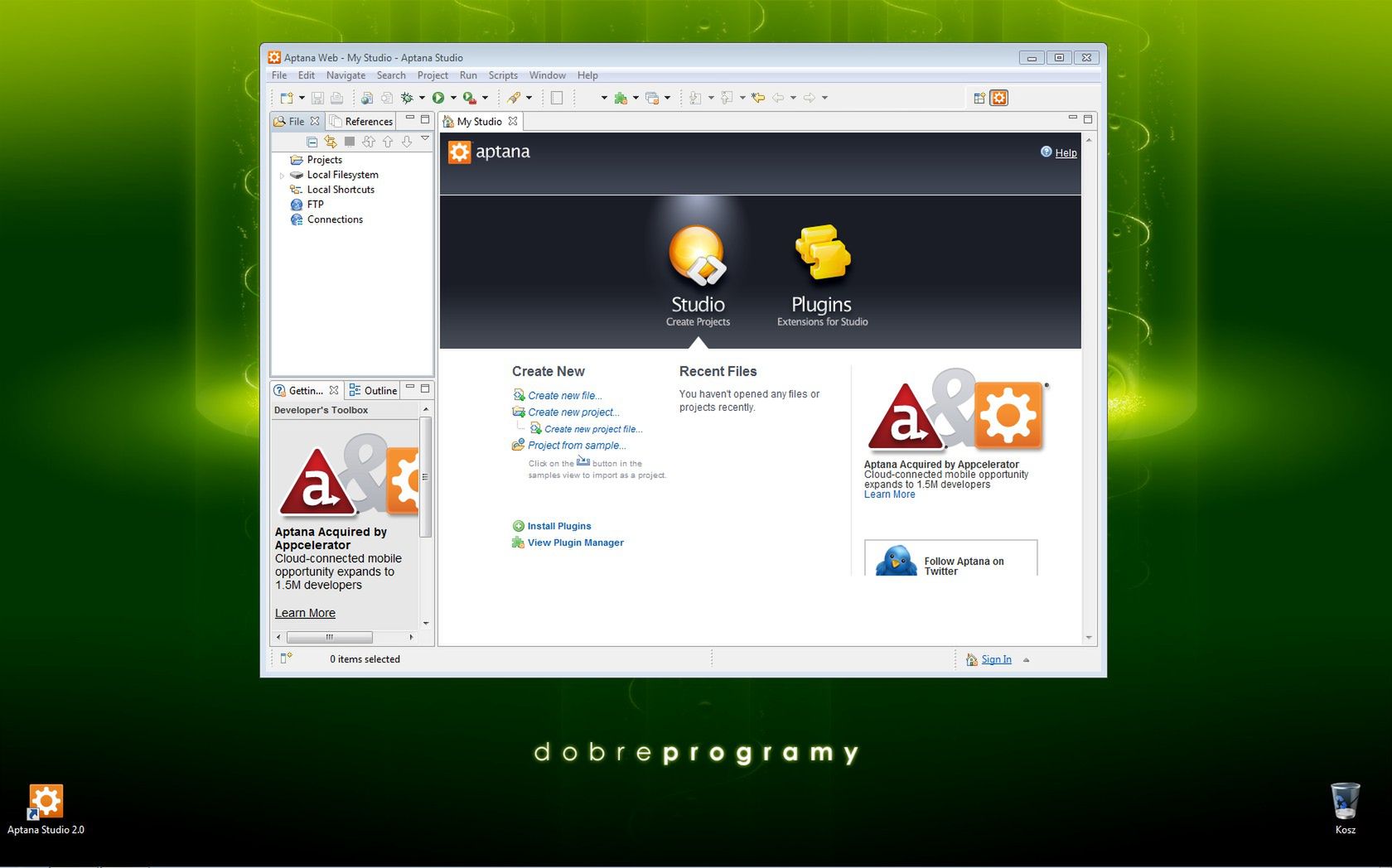Minimize the File view panel

coord(409,118)
